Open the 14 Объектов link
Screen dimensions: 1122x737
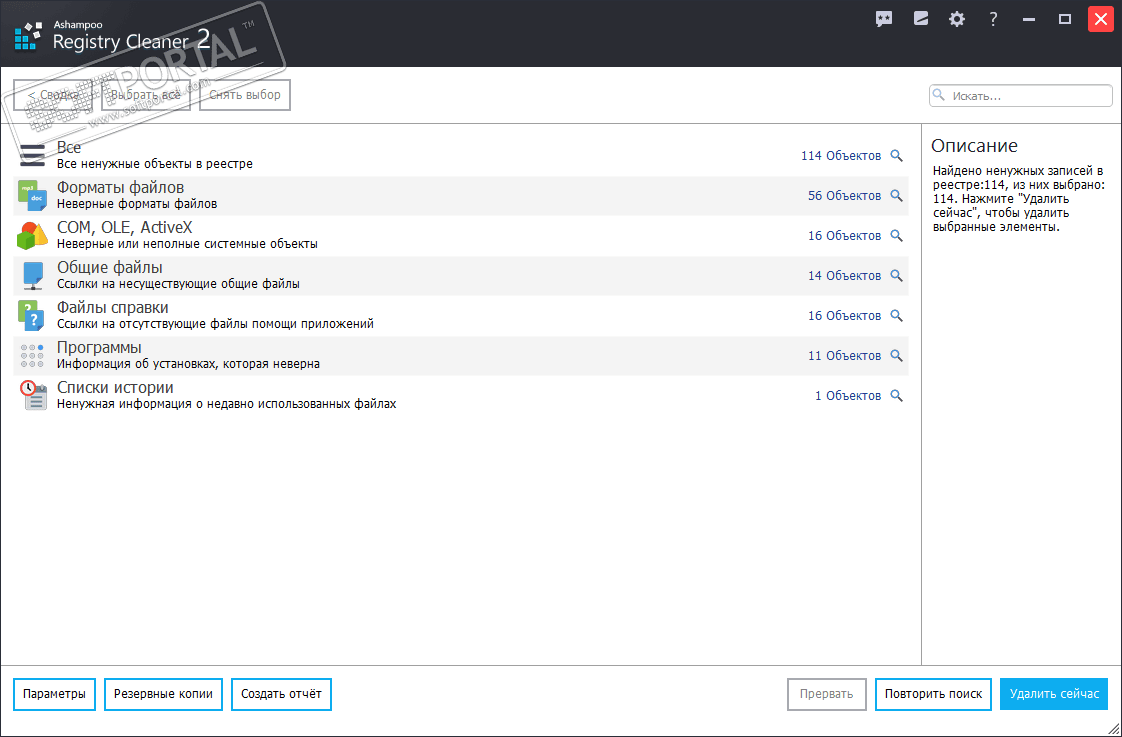tap(844, 275)
